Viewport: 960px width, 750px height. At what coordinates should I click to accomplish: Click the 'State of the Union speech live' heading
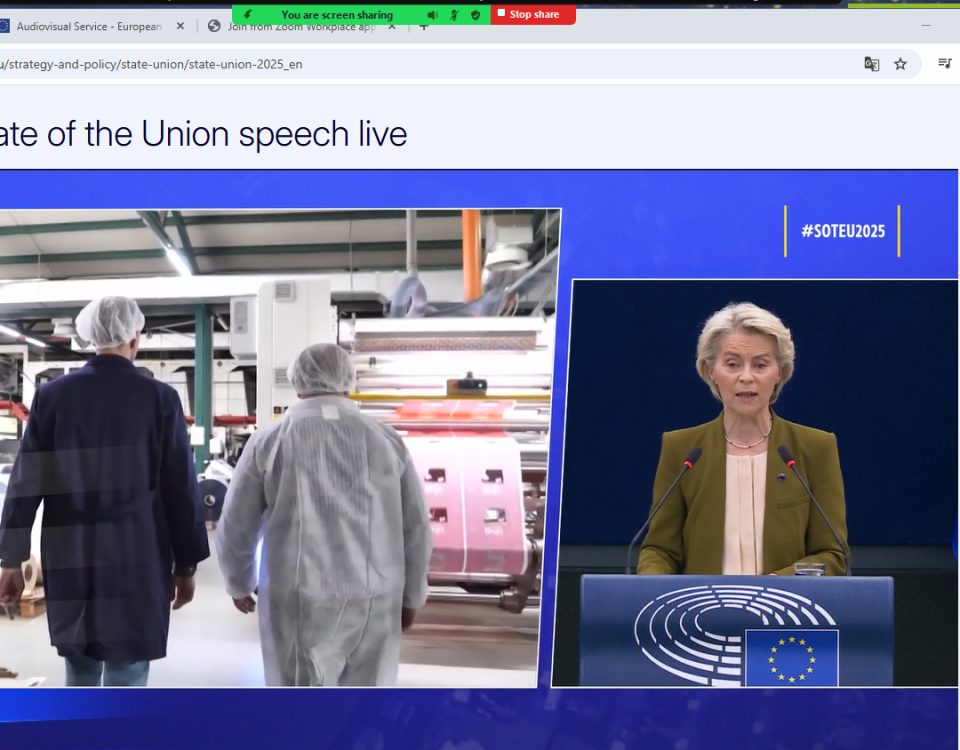coord(203,133)
